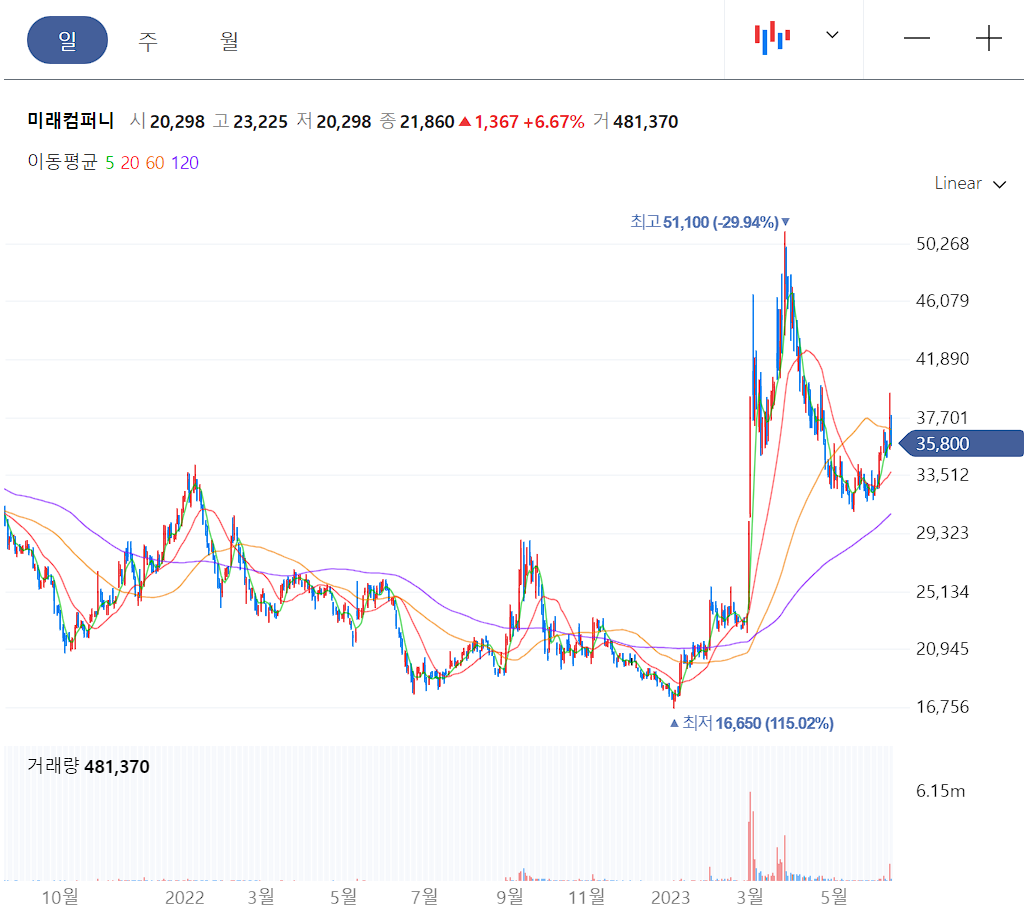This screenshot has height=921, width=1024.
Task: Toggle the 5-day moving average
Action: tap(110, 161)
